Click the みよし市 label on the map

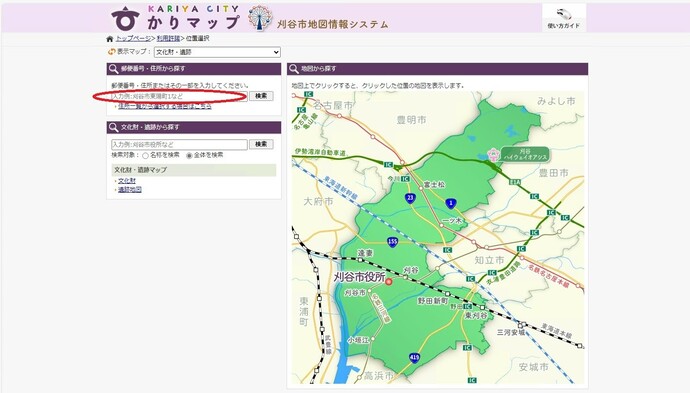(556, 101)
